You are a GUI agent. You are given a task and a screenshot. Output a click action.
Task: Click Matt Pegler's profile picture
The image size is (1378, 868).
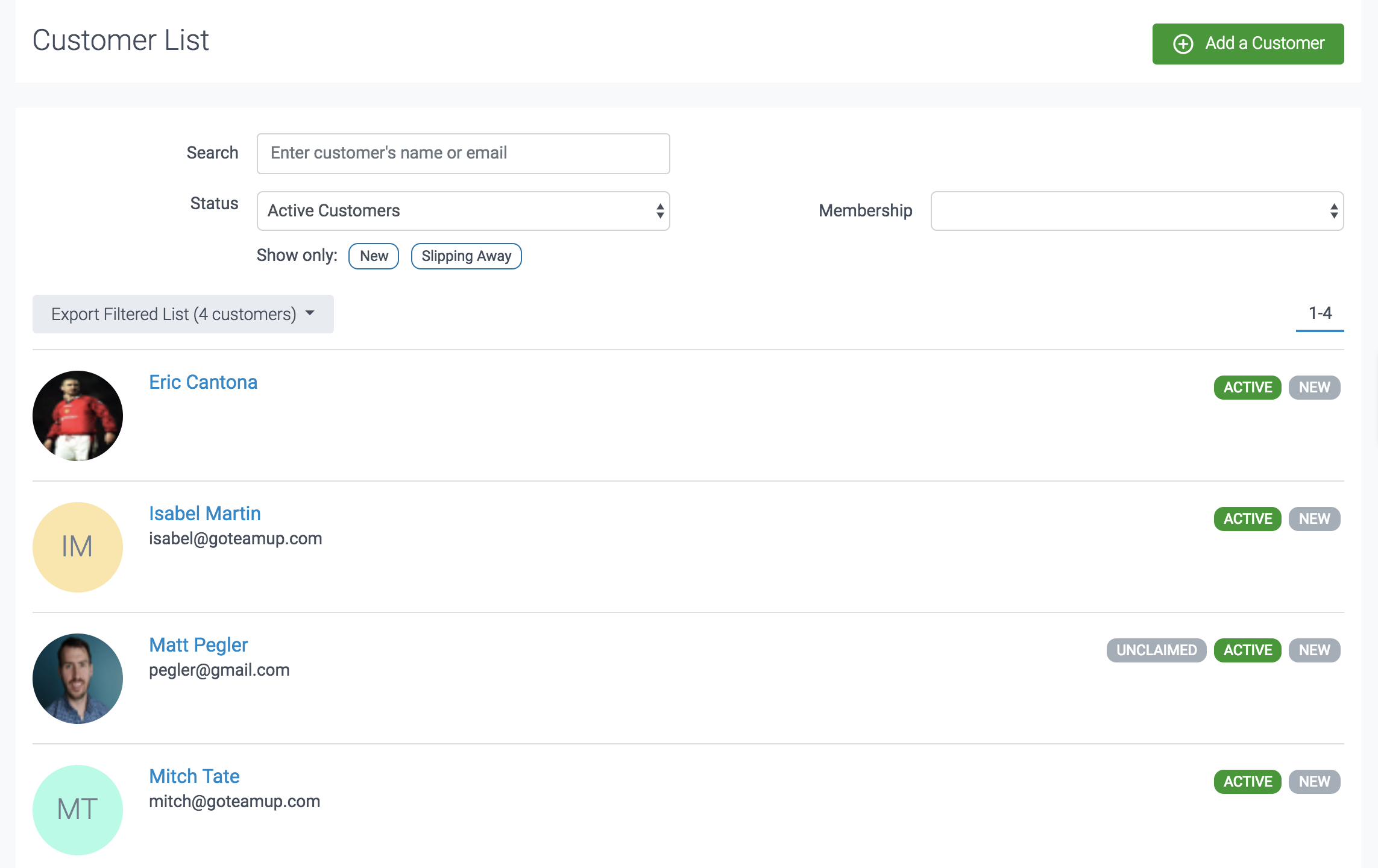coord(78,679)
